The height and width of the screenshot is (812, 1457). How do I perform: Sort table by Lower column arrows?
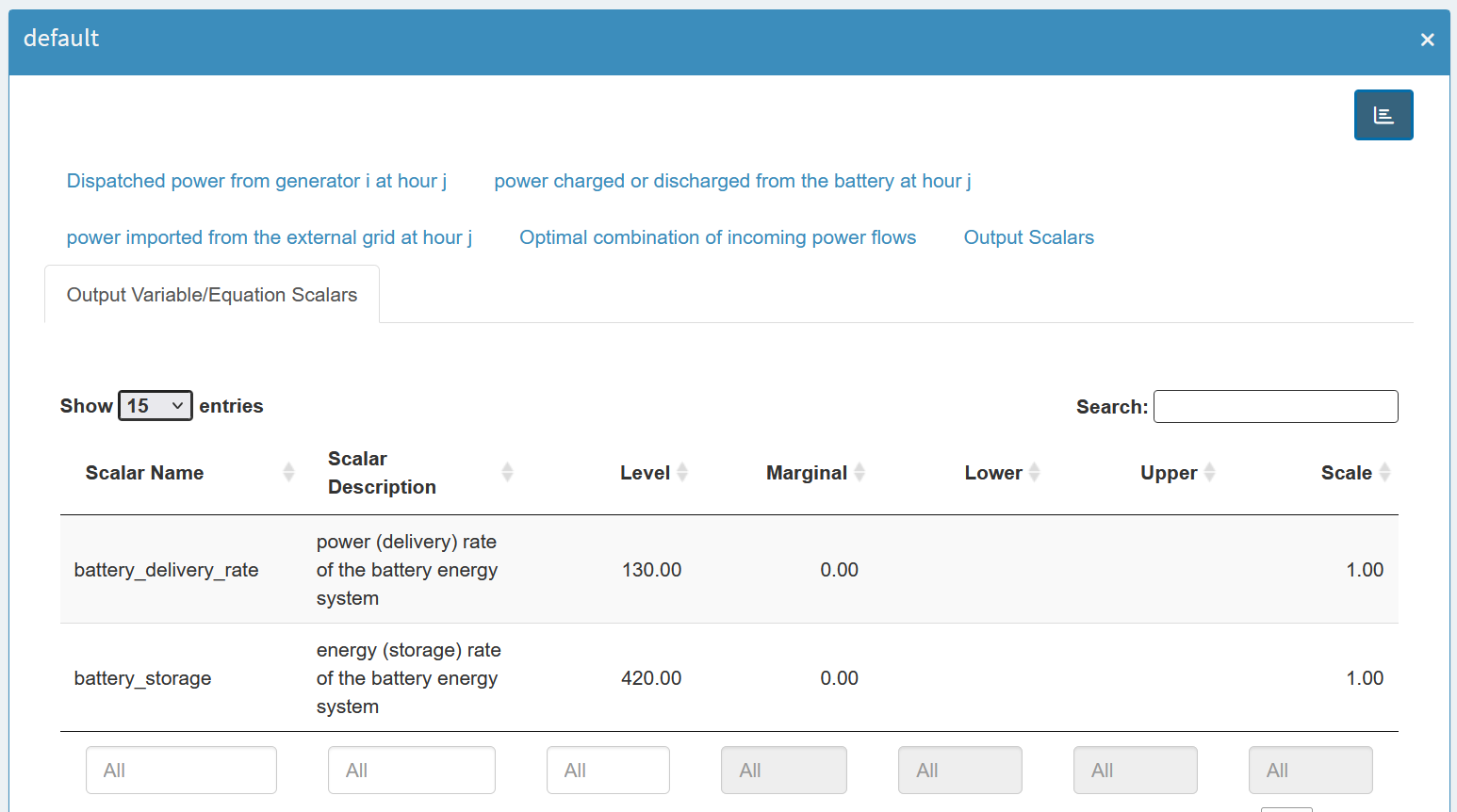point(1034,473)
